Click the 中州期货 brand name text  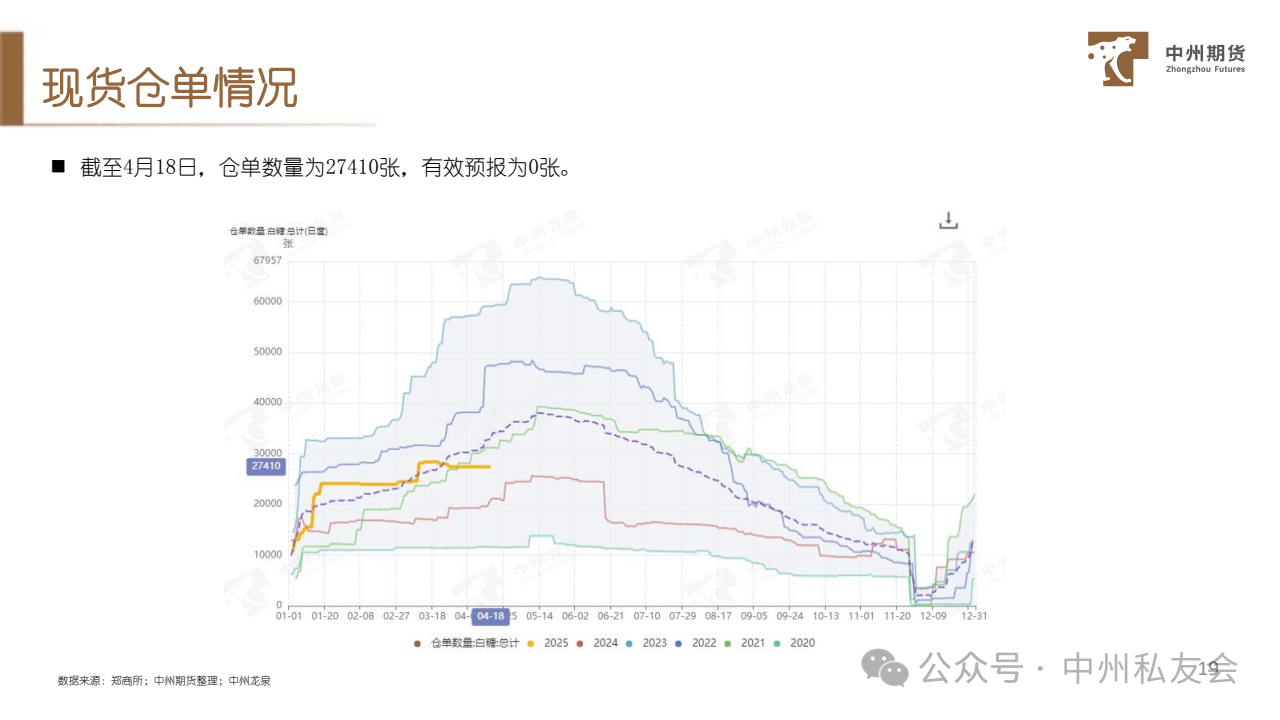[1205, 53]
